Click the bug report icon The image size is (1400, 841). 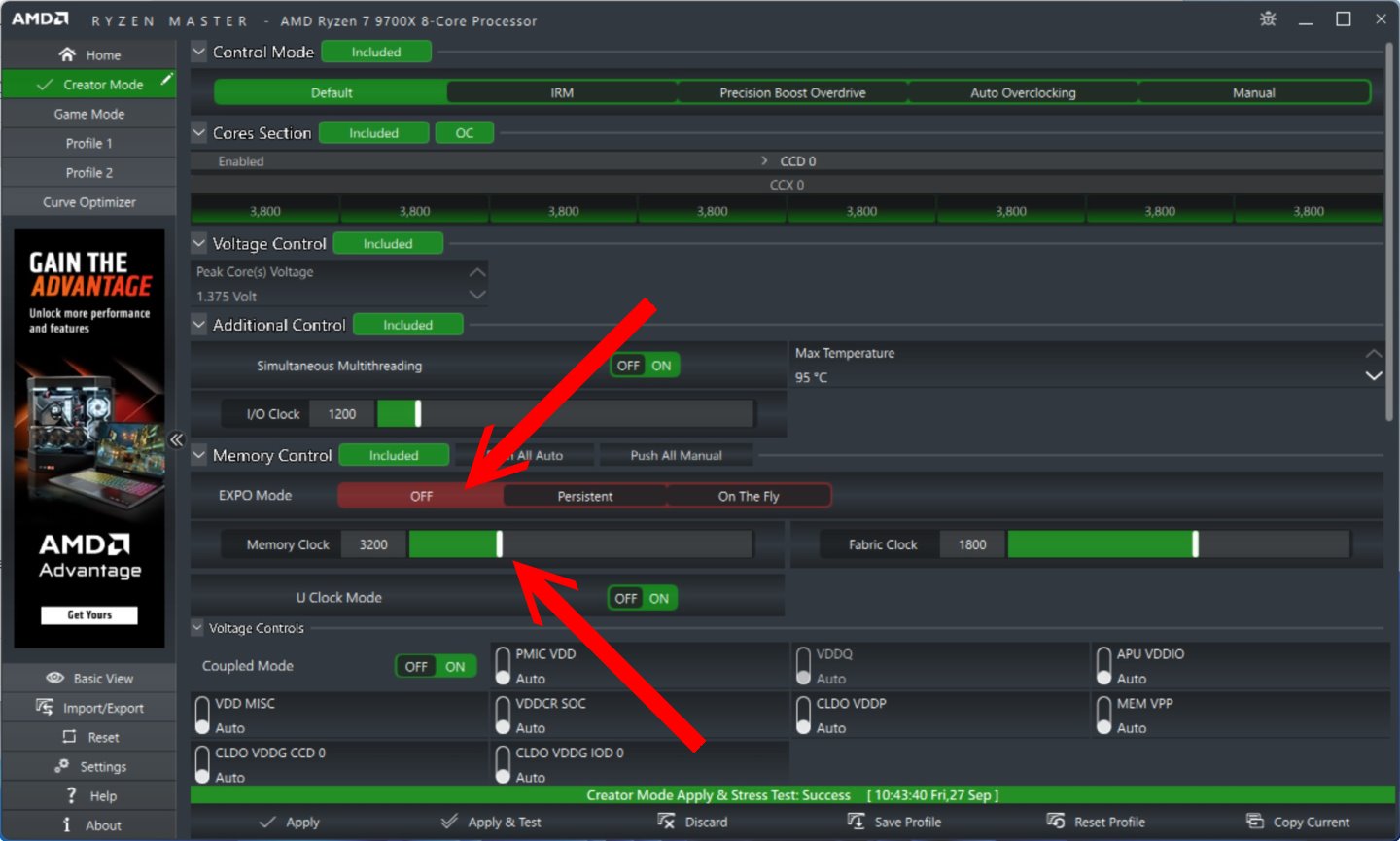pyautogui.click(x=1268, y=18)
